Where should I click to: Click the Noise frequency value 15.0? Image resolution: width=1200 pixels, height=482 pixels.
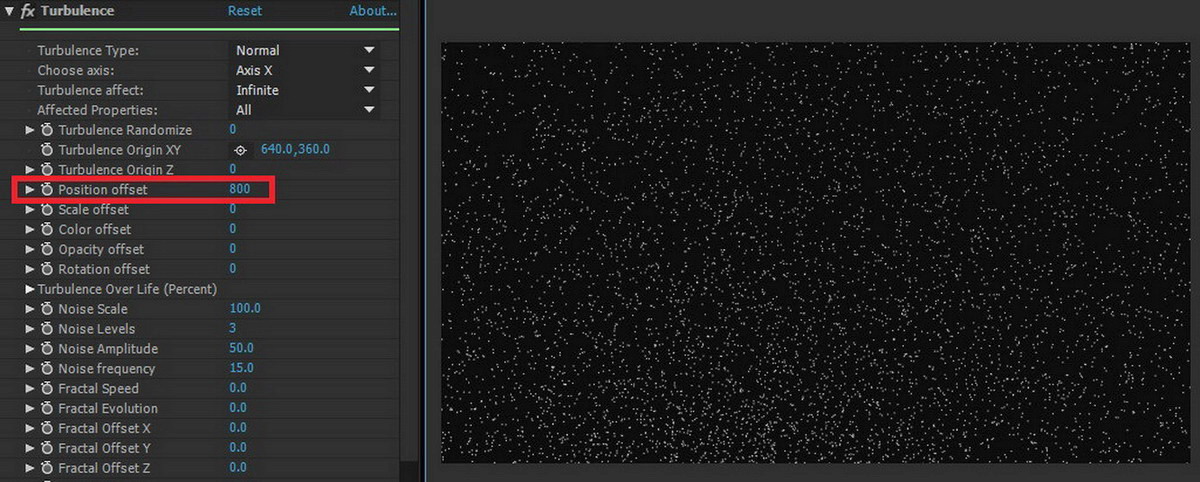pos(241,368)
